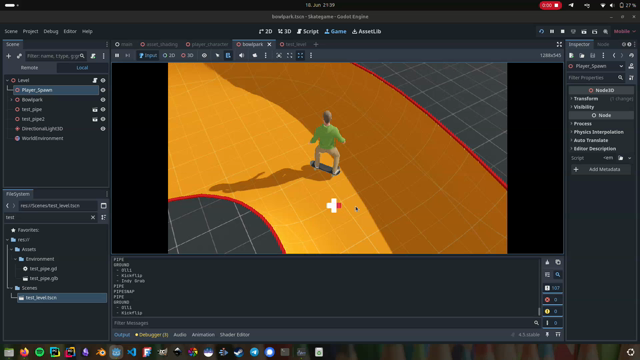The height and width of the screenshot is (360, 640).
Task: Hide the Player_Spawn node
Action: [103, 90]
